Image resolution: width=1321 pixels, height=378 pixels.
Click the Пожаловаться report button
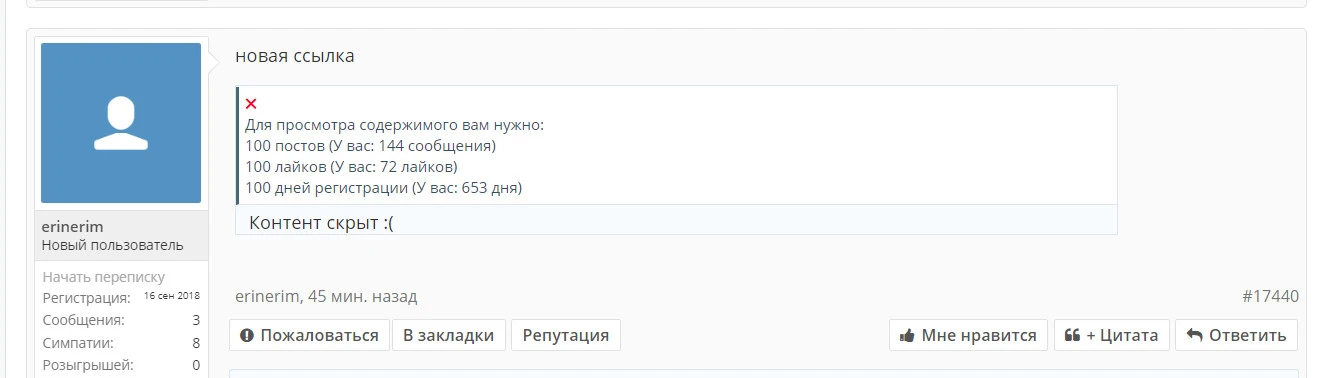308,335
